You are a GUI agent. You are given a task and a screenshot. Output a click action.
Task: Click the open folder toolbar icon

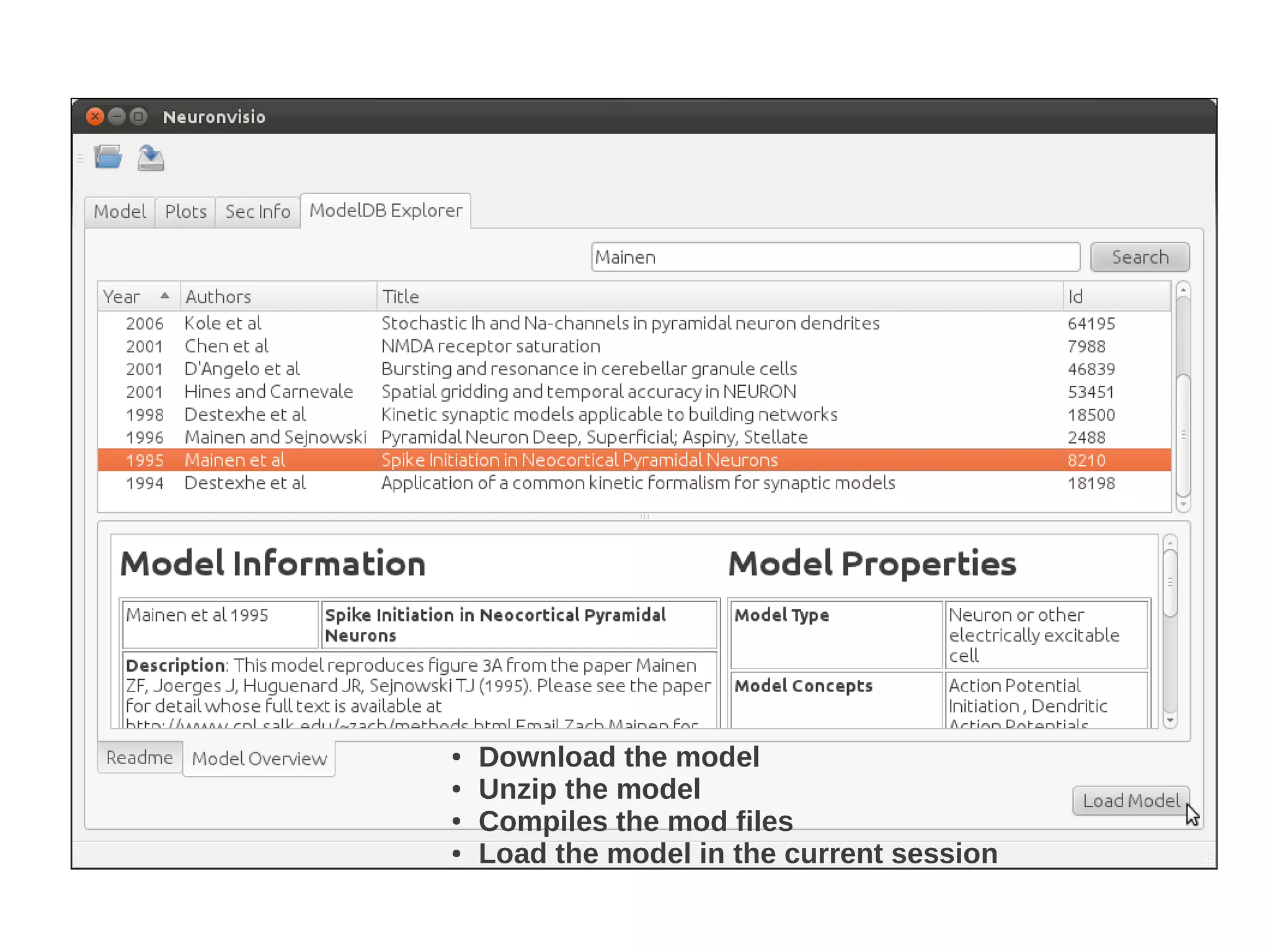[108, 158]
